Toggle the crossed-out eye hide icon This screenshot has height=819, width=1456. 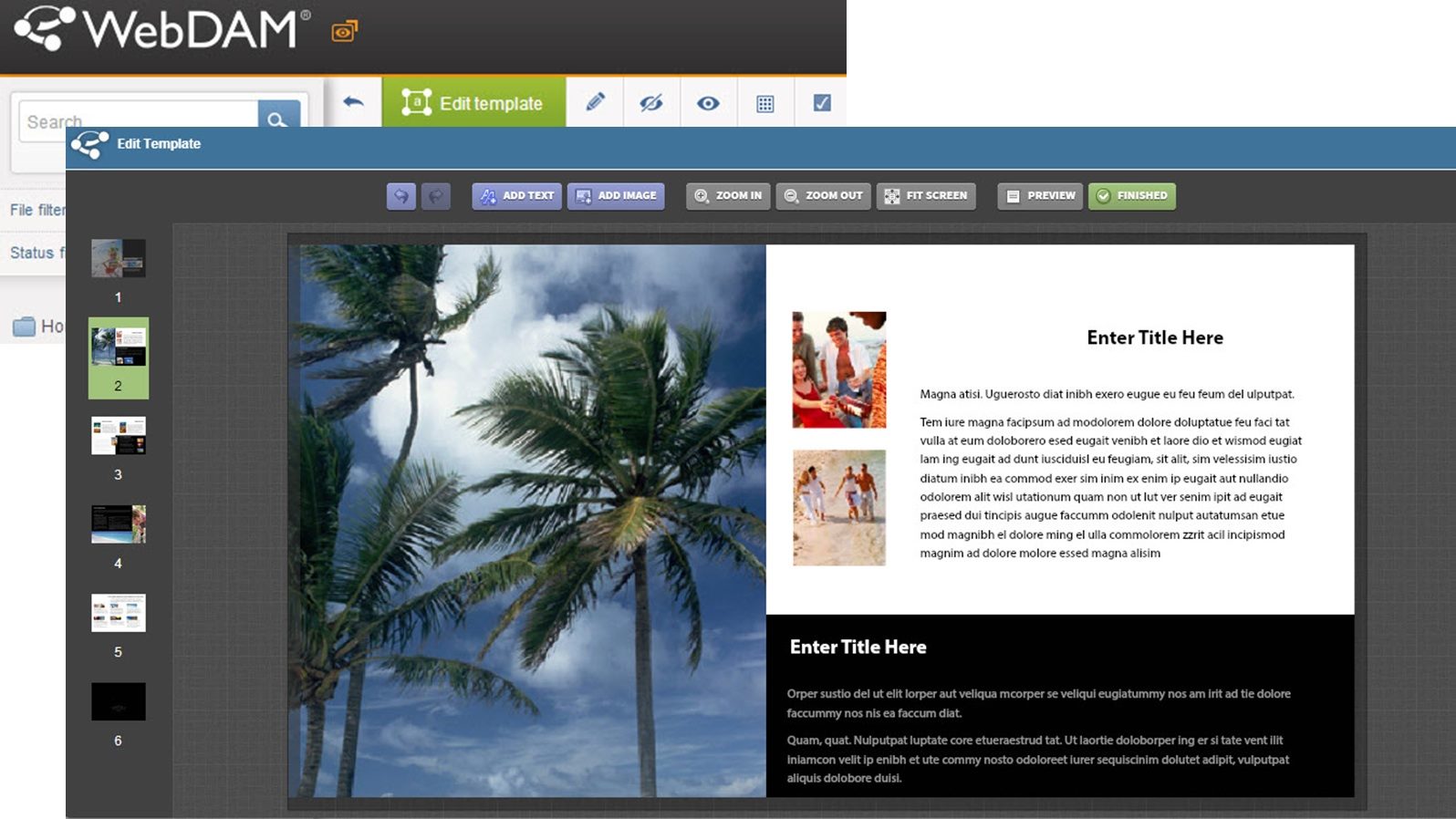(650, 103)
